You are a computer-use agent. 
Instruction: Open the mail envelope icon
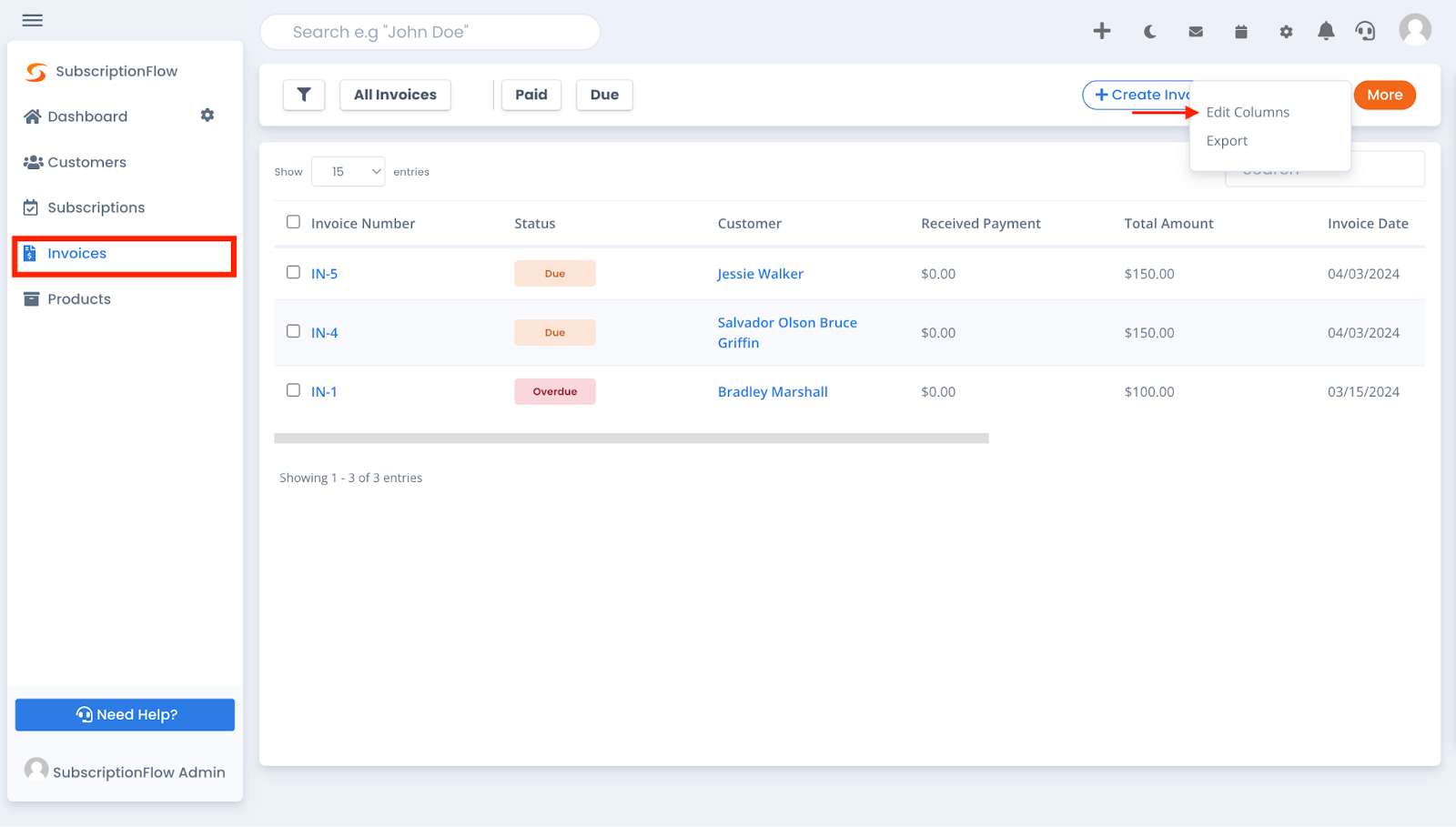(x=1196, y=32)
